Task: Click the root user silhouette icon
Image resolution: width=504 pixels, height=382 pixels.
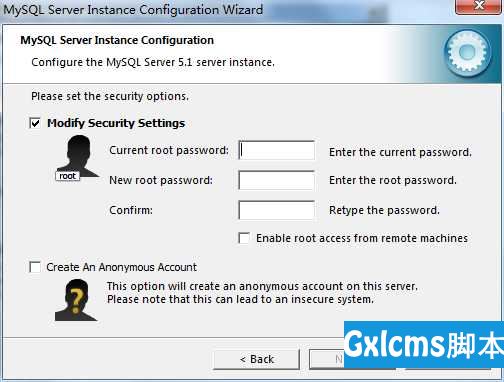Action: point(78,156)
